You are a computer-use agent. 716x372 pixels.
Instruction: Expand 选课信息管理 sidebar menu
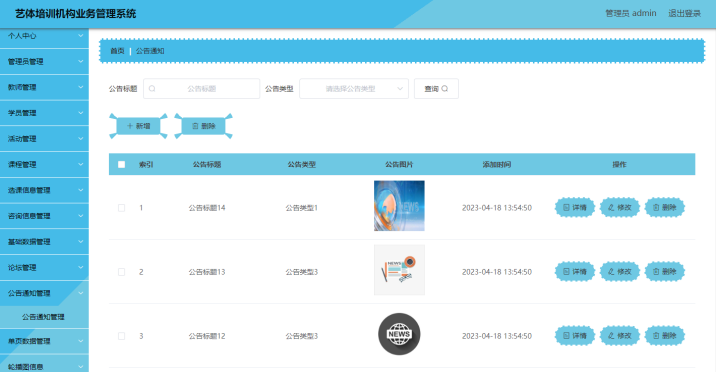click(44, 190)
